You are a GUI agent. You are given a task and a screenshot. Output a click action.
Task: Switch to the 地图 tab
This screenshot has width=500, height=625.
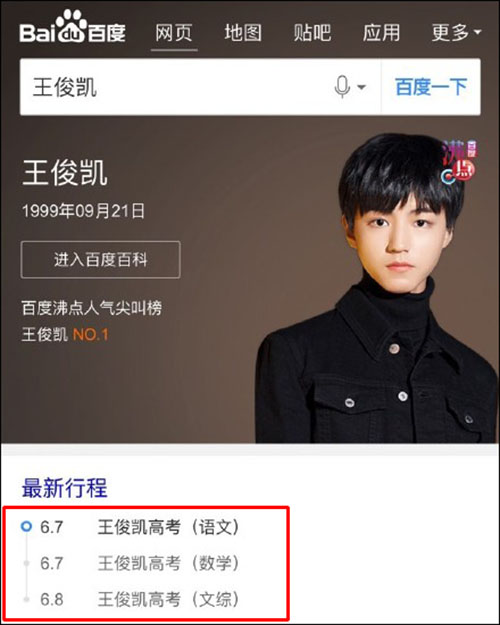(x=243, y=33)
